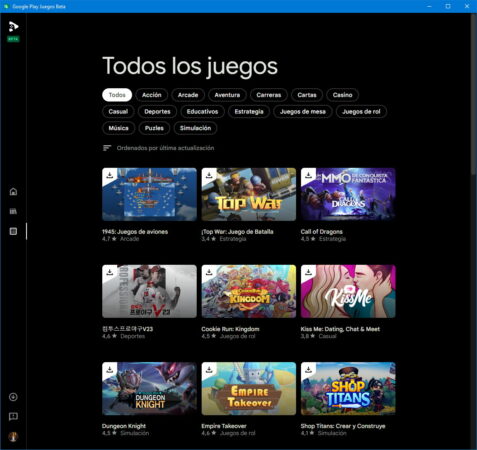This screenshot has width=477, height=450.
Task: Click the vertical scrollbar thumb
Action: point(474,93)
